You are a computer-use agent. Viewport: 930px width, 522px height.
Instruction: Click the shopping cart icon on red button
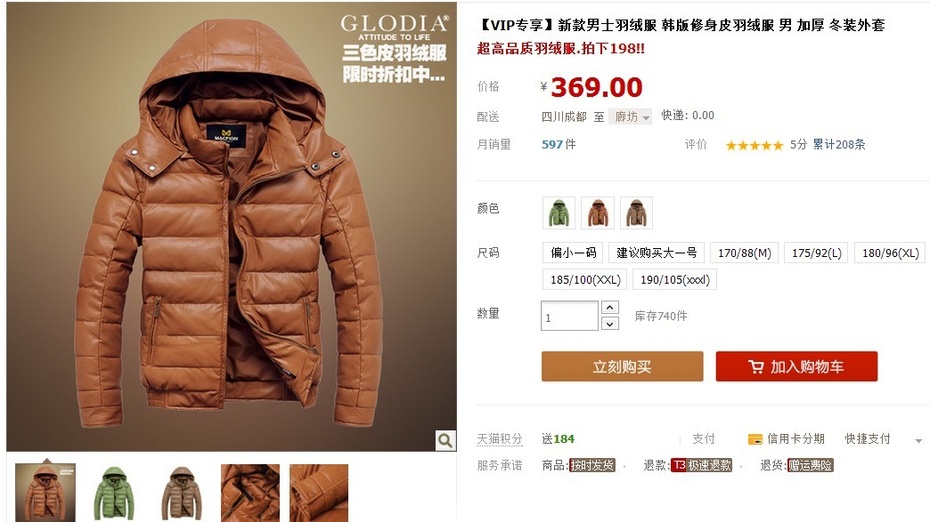pos(756,367)
